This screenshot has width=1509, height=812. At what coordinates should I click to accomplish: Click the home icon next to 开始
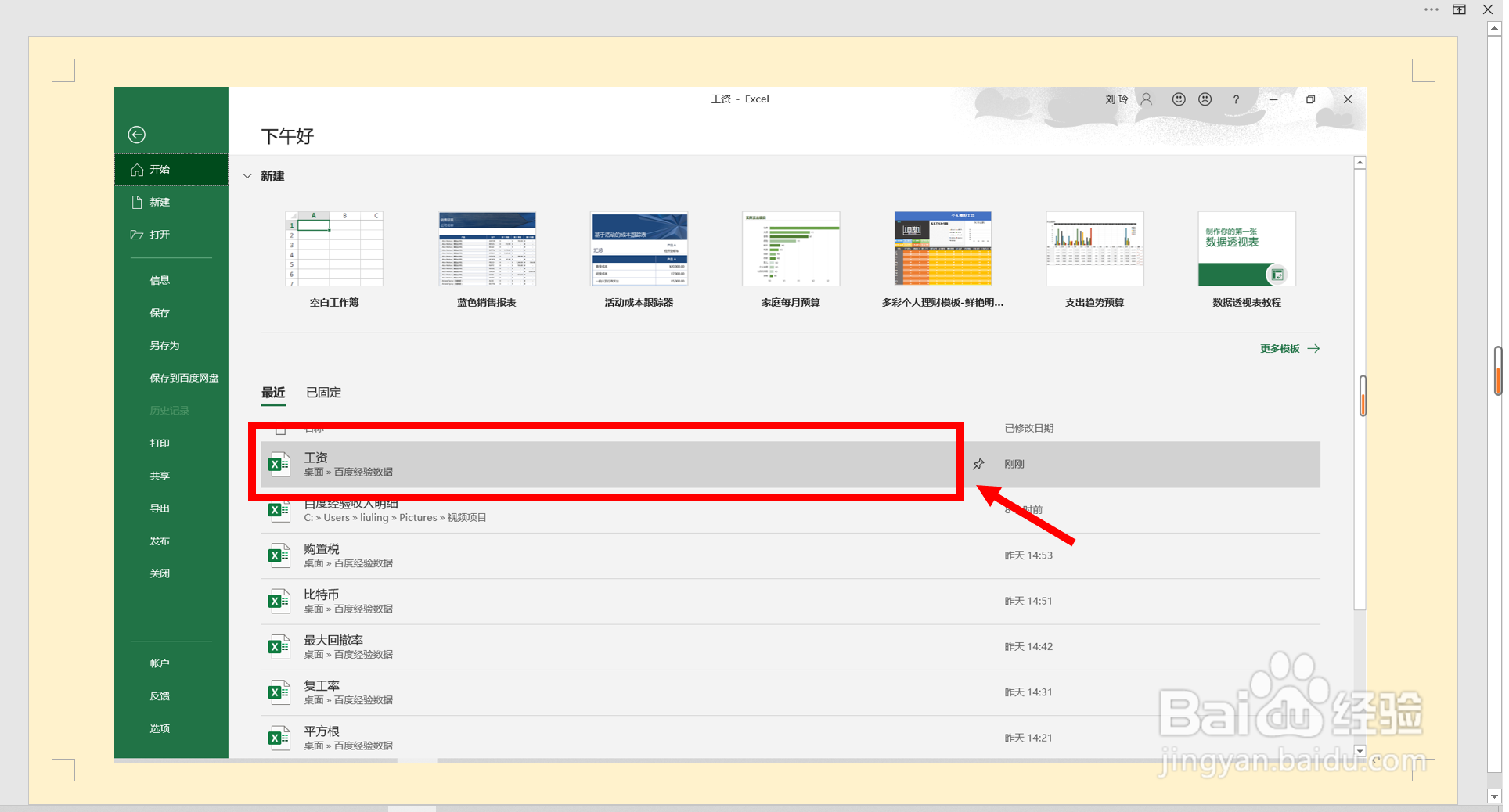coord(137,170)
